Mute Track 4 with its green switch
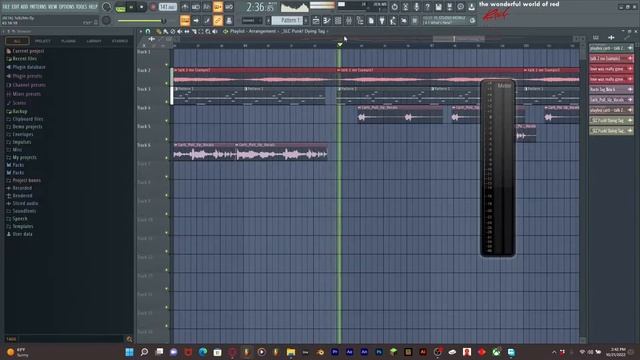640x360 pixels. pyautogui.click(x=167, y=121)
